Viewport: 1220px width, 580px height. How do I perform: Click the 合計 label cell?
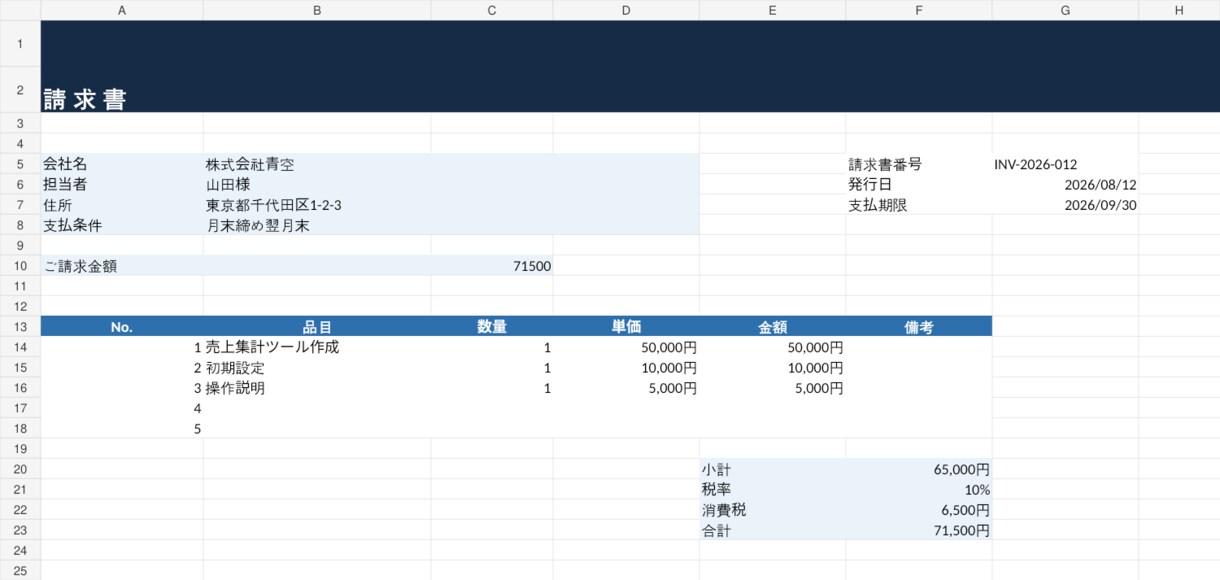point(772,530)
